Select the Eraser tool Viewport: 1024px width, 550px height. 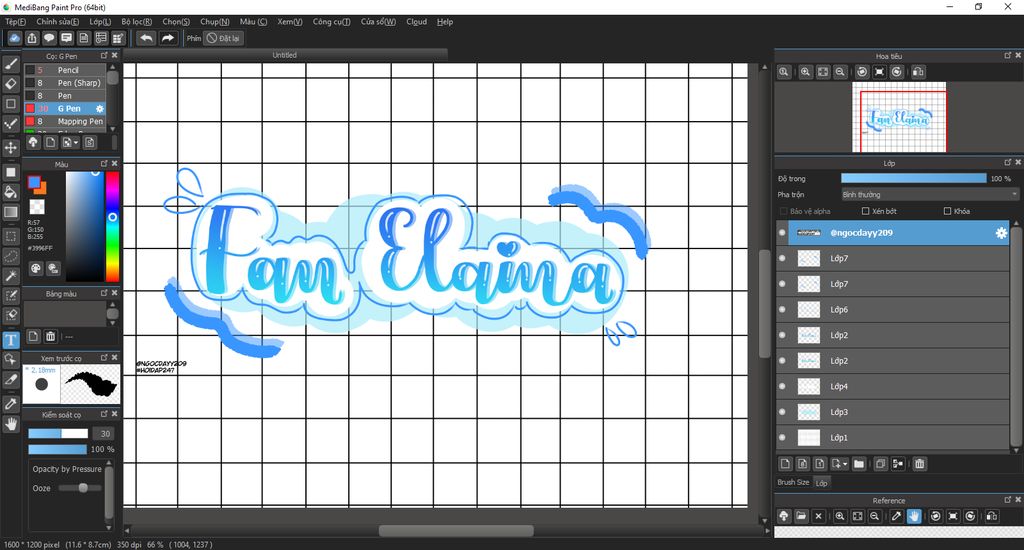(x=10, y=84)
